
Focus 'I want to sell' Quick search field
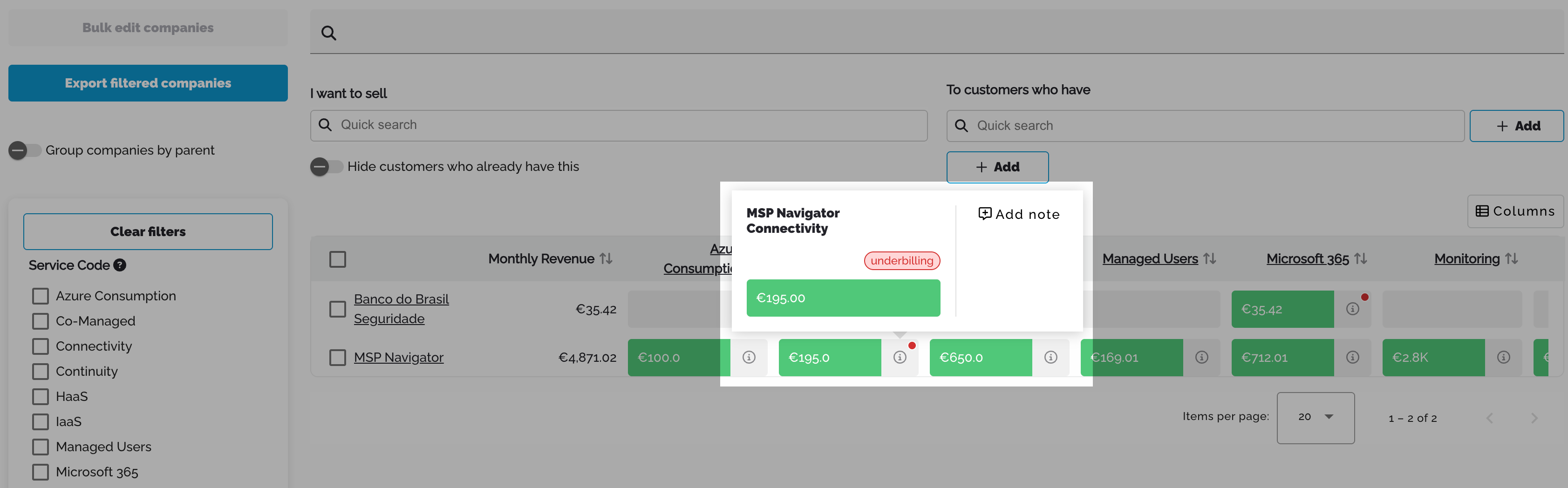(x=619, y=125)
